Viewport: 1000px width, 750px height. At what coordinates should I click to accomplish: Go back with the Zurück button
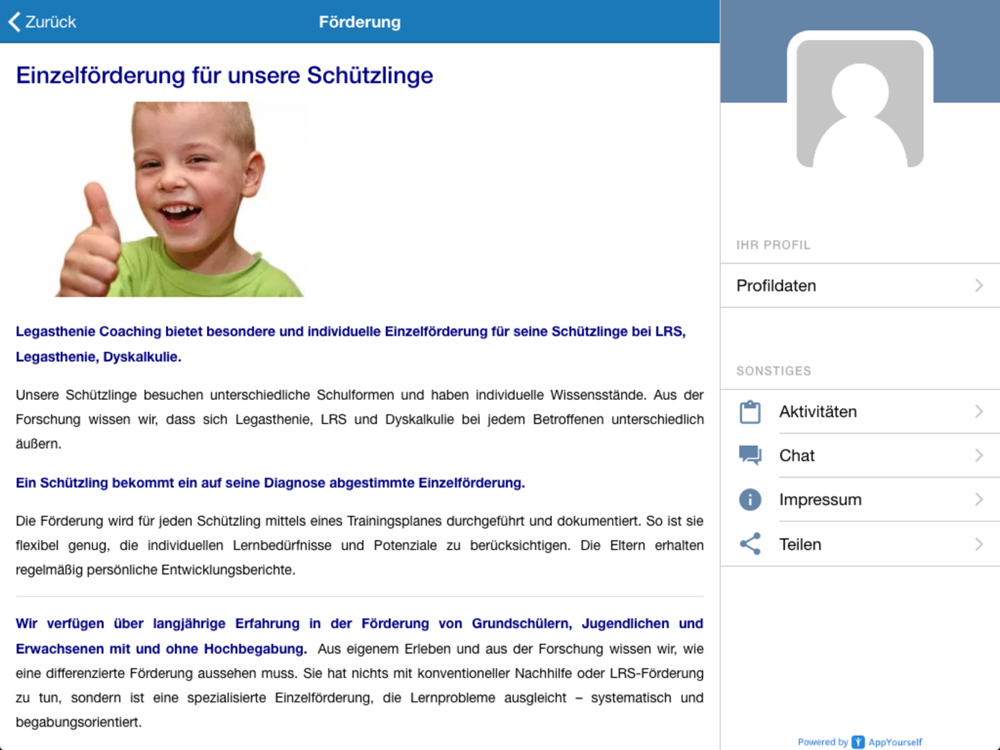(42, 22)
